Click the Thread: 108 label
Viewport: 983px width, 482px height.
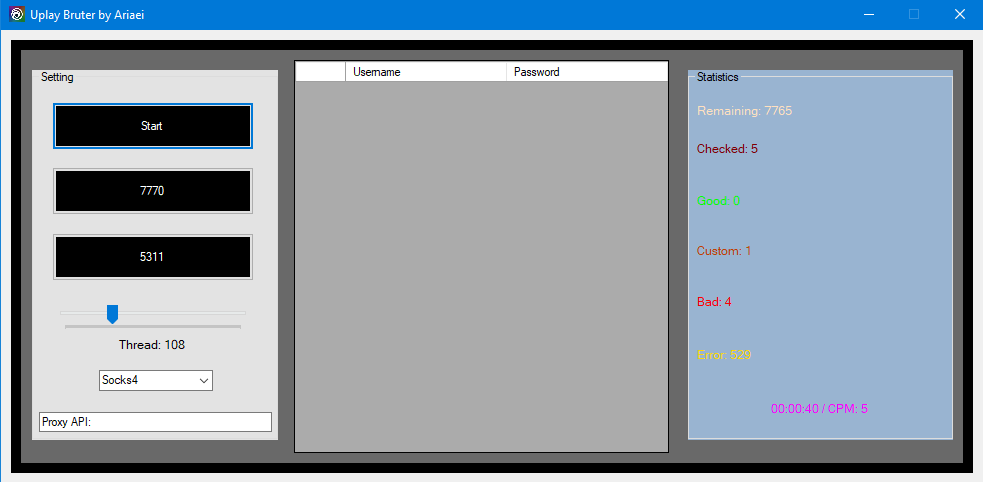click(152, 345)
